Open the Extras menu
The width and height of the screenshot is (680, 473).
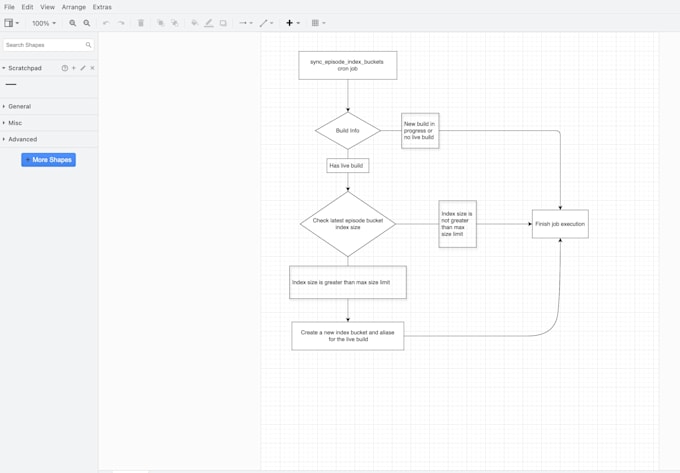point(102,7)
